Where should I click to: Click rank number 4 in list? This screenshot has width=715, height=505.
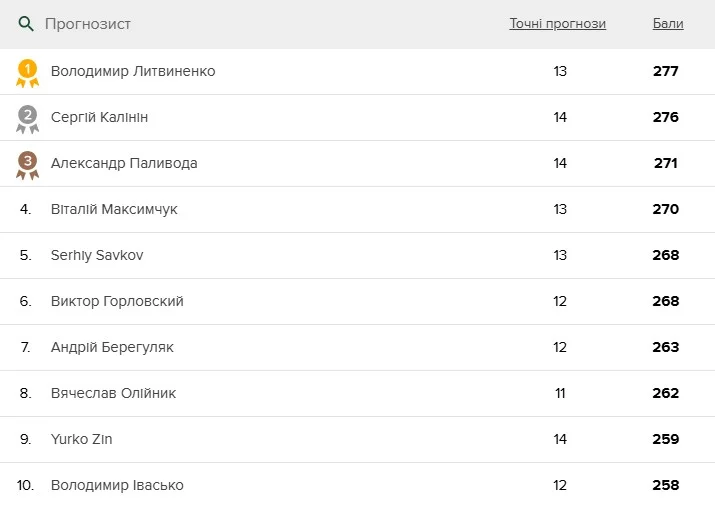tap(26, 210)
